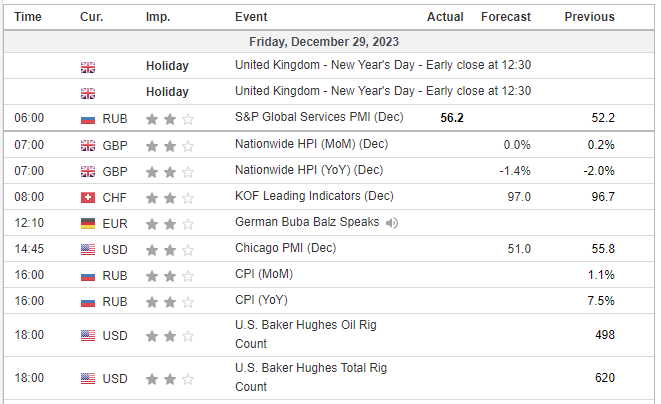Viewport: 661px width, 404px height.
Task: Click the UK flag in the Nationwide HPI (MoM) row
Action: pyautogui.click(x=88, y=145)
